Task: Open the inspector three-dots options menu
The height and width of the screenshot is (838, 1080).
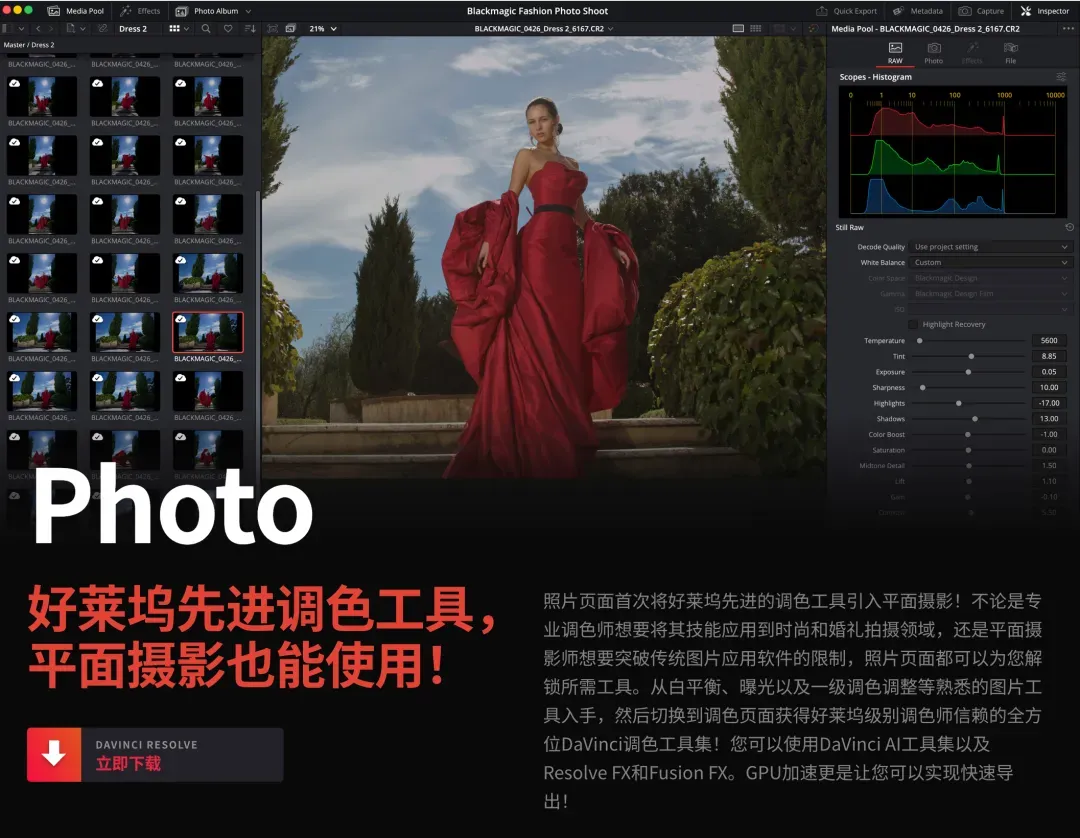Action: [1068, 29]
